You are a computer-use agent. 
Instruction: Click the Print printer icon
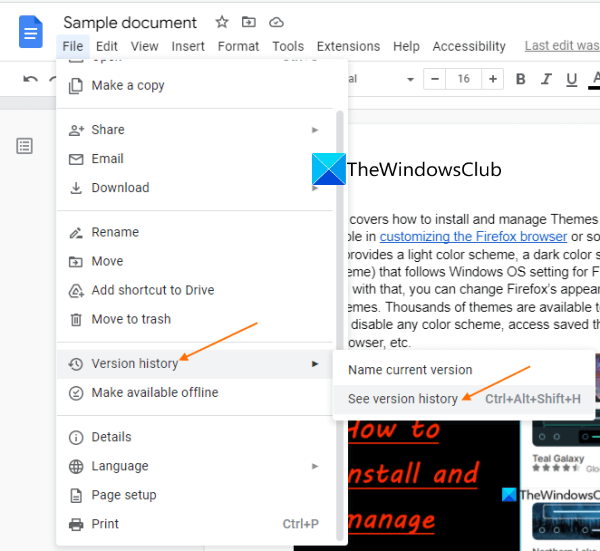(x=76, y=525)
